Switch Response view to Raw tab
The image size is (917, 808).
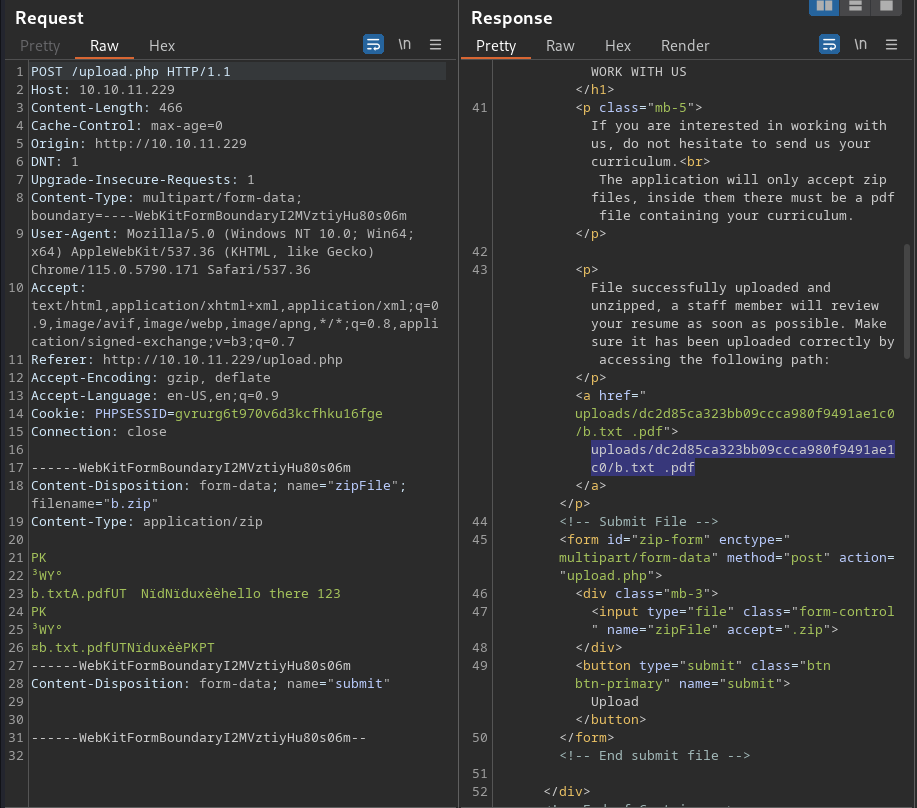coord(560,46)
